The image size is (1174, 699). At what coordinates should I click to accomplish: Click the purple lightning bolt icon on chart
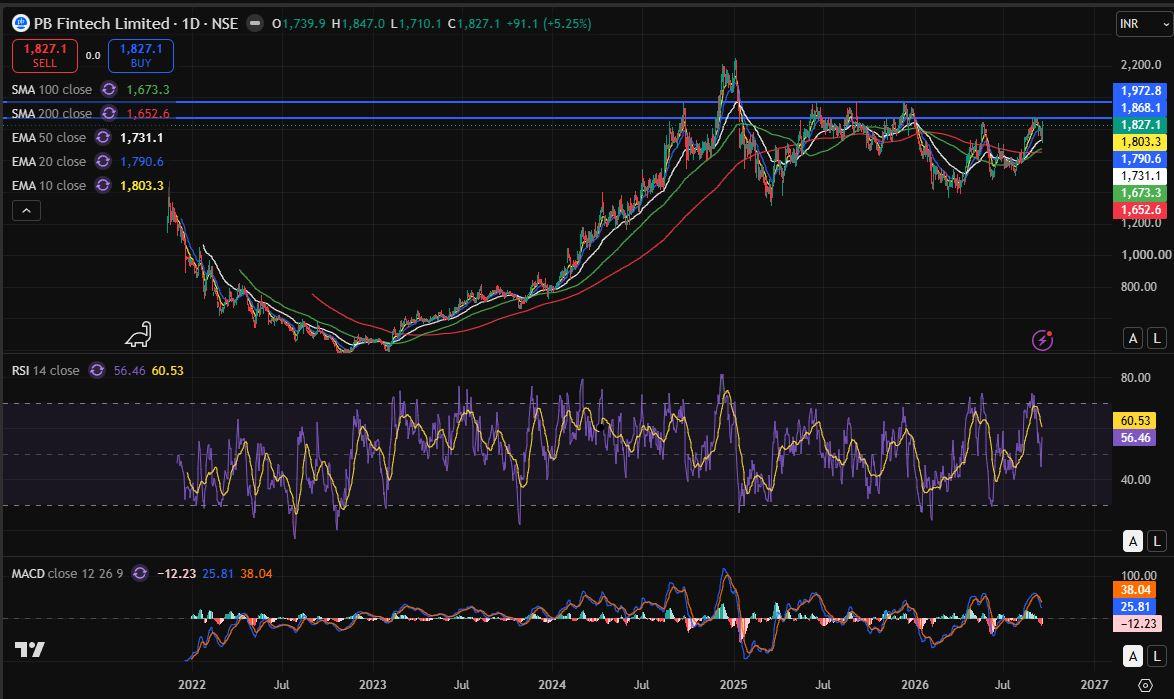coord(1042,341)
